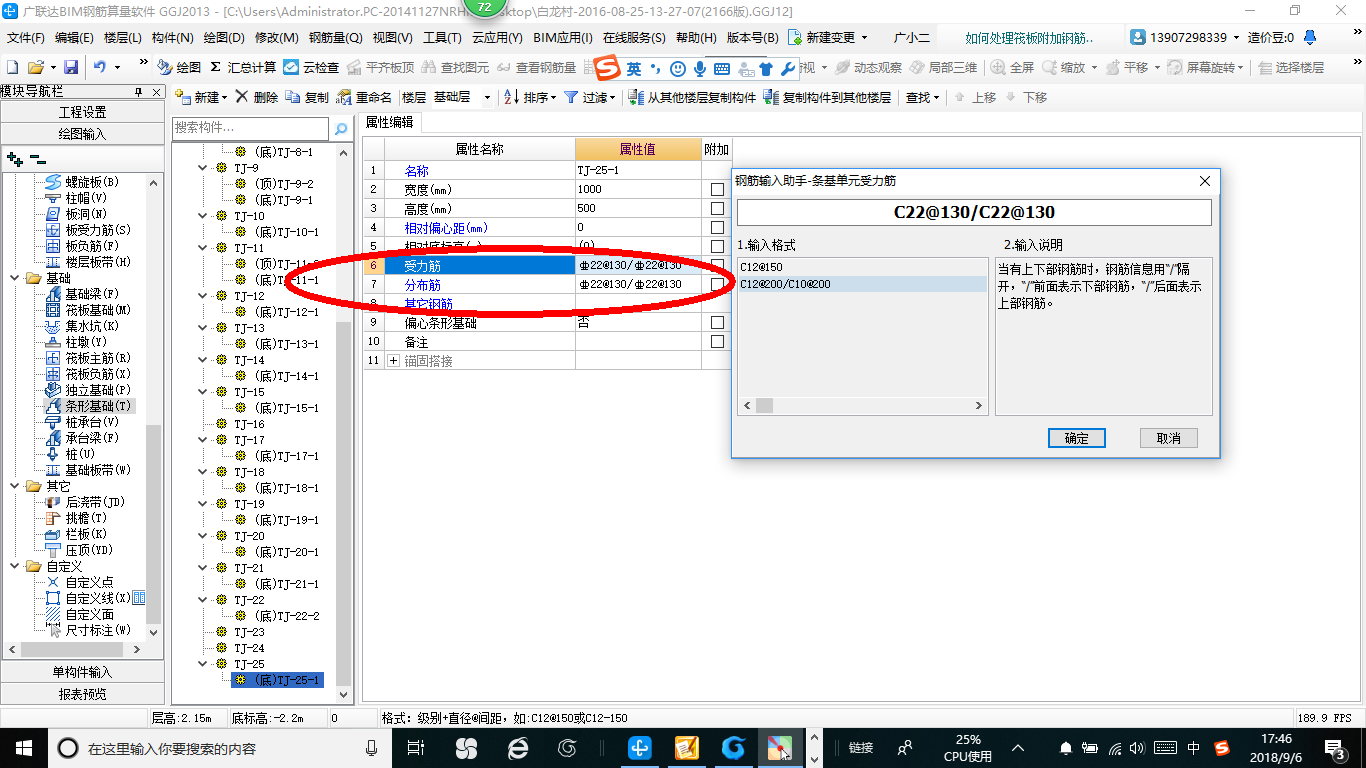This screenshot has width=1366, height=768.
Task: Click the New file icon
Action: (x=12, y=67)
